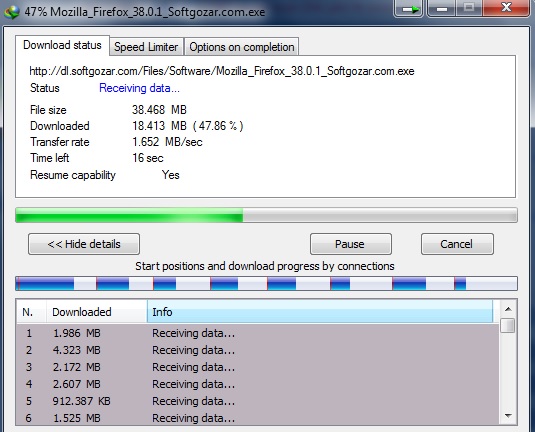Select connection row 2 with 4.323 MB
This screenshot has width=535, height=432.
[258, 350]
